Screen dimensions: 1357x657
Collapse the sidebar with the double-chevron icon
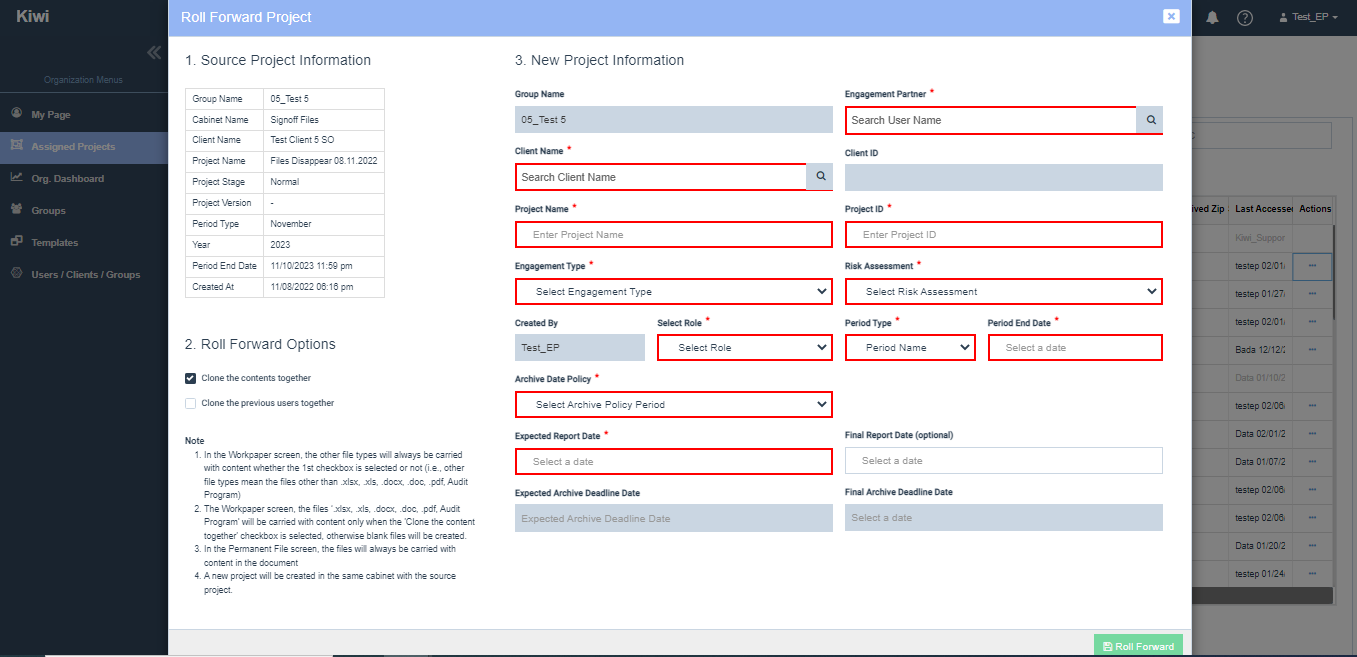[x=153, y=52]
